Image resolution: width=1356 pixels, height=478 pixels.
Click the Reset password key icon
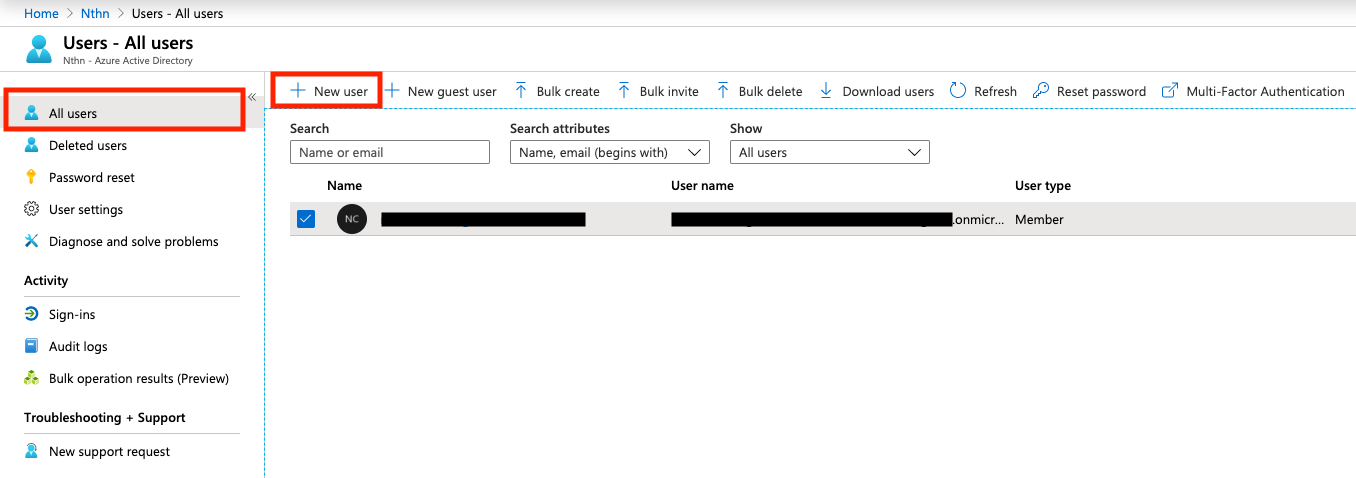coord(1041,91)
